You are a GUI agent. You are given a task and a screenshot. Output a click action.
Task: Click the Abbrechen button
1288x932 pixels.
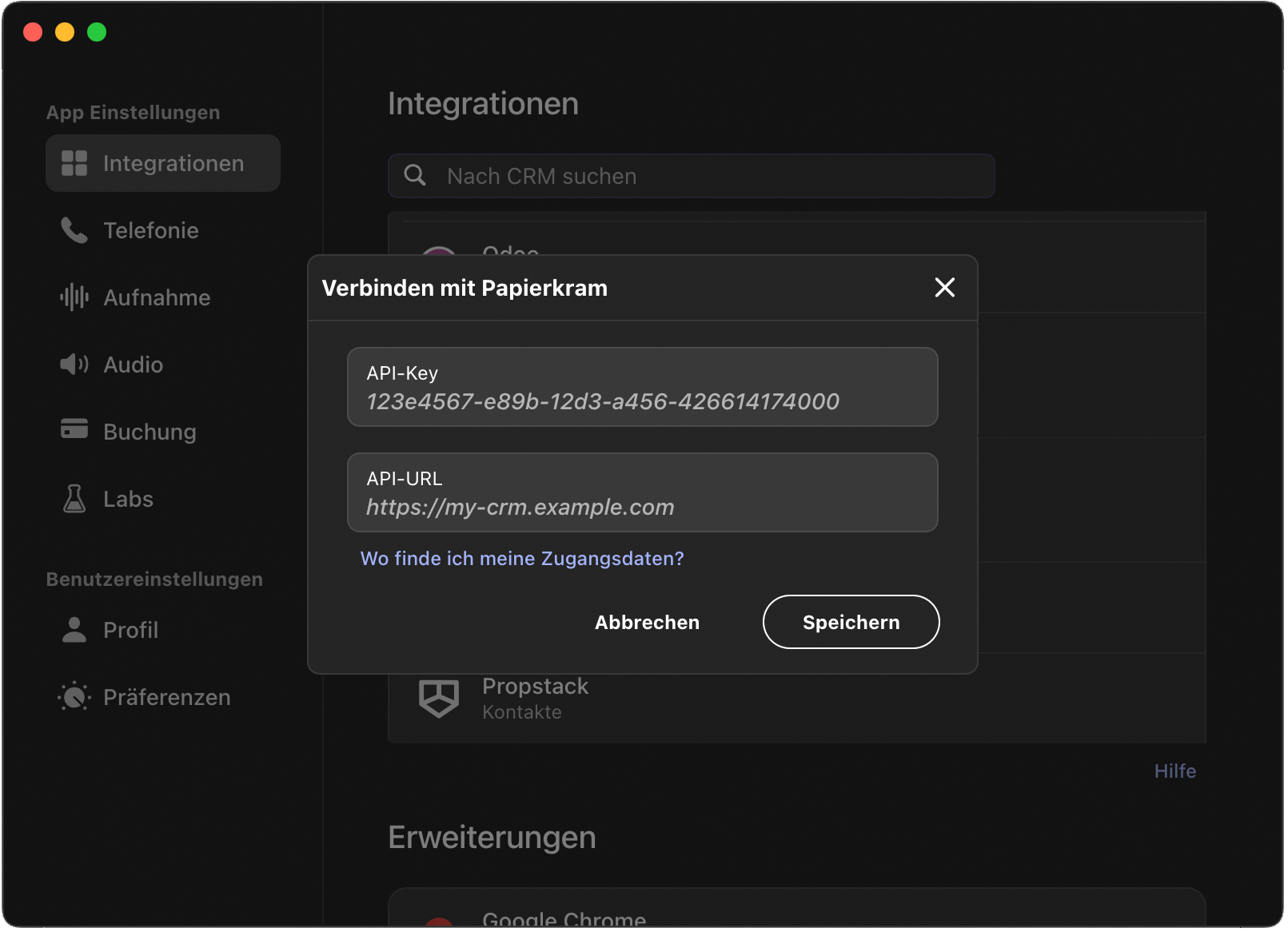pyautogui.click(x=647, y=622)
